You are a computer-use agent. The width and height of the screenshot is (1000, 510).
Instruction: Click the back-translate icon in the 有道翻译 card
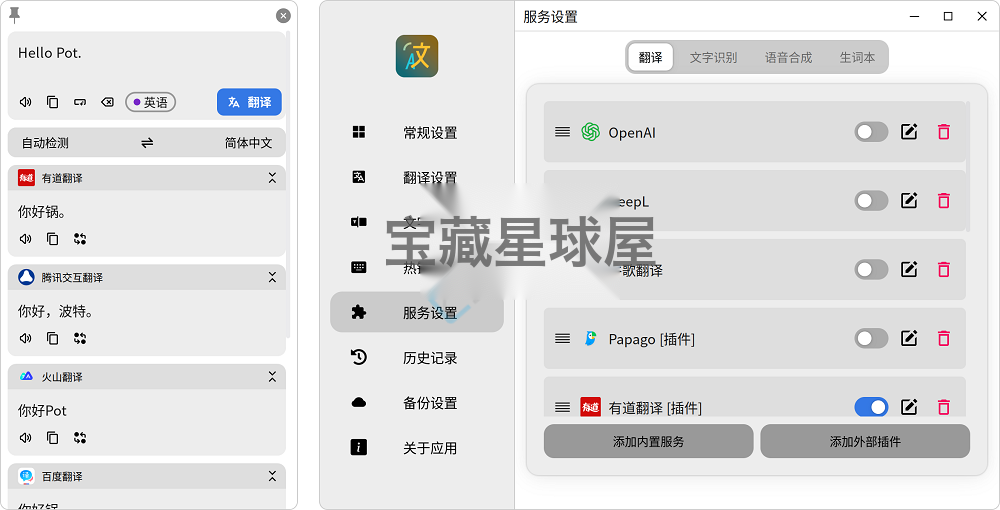[x=80, y=239]
